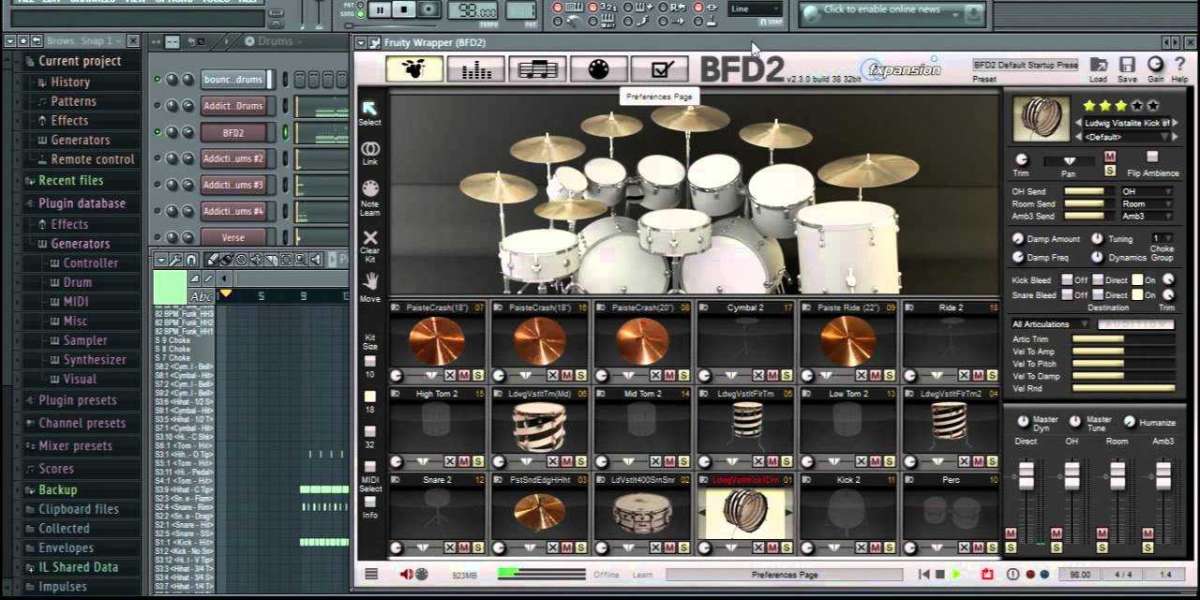This screenshot has width=1200, height=600.
Task: Open the All Articulations dropdown
Action: [1051, 324]
